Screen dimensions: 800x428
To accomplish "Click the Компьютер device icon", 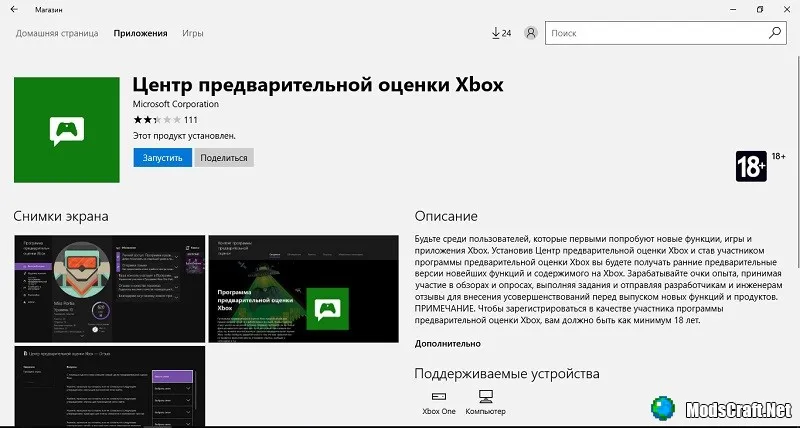I will (485, 396).
